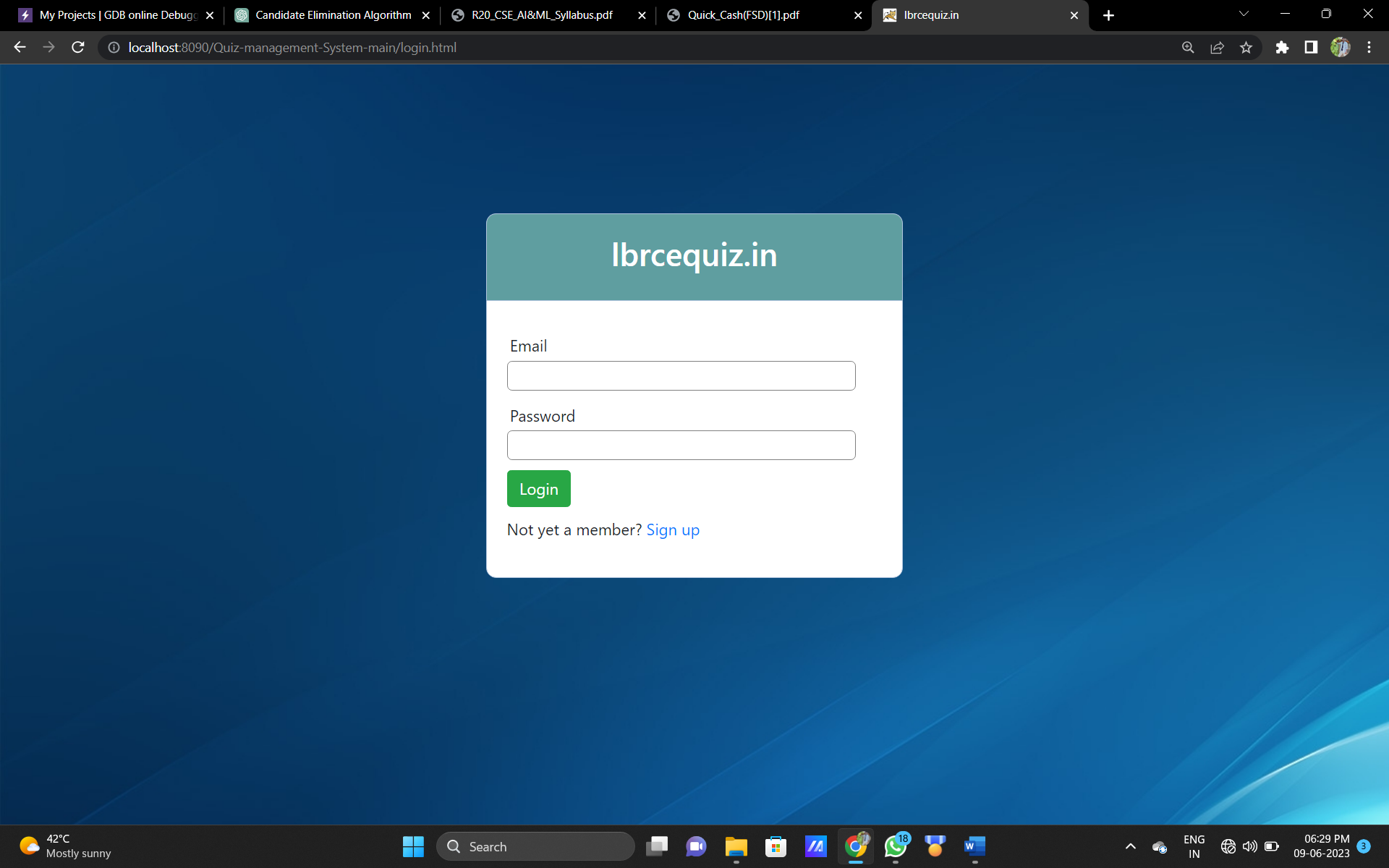The image size is (1389, 868).
Task: Open WhatsApp from the taskbar
Action: pyautogui.click(x=895, y=846)
